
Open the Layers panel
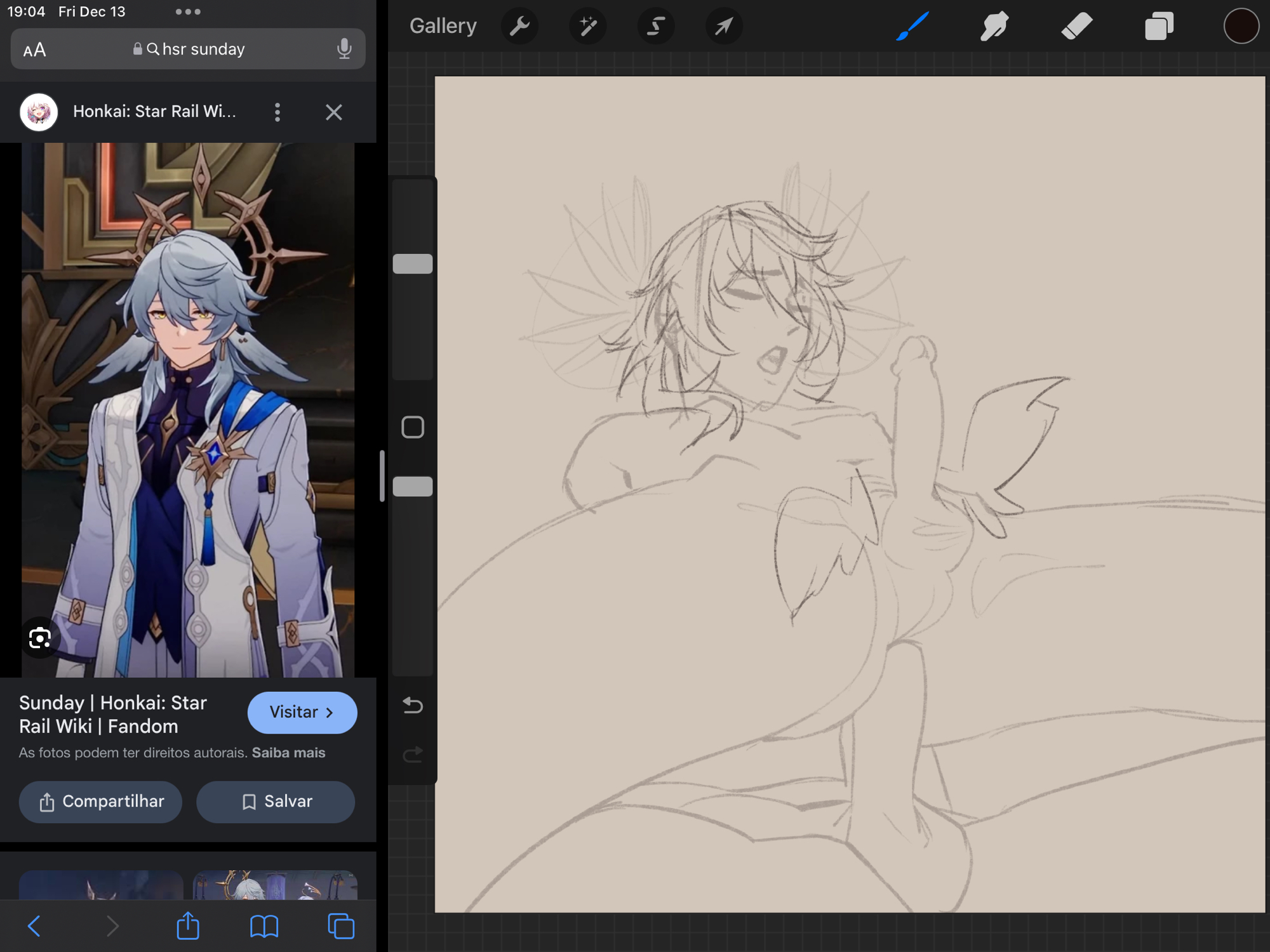click(1159, 26)
